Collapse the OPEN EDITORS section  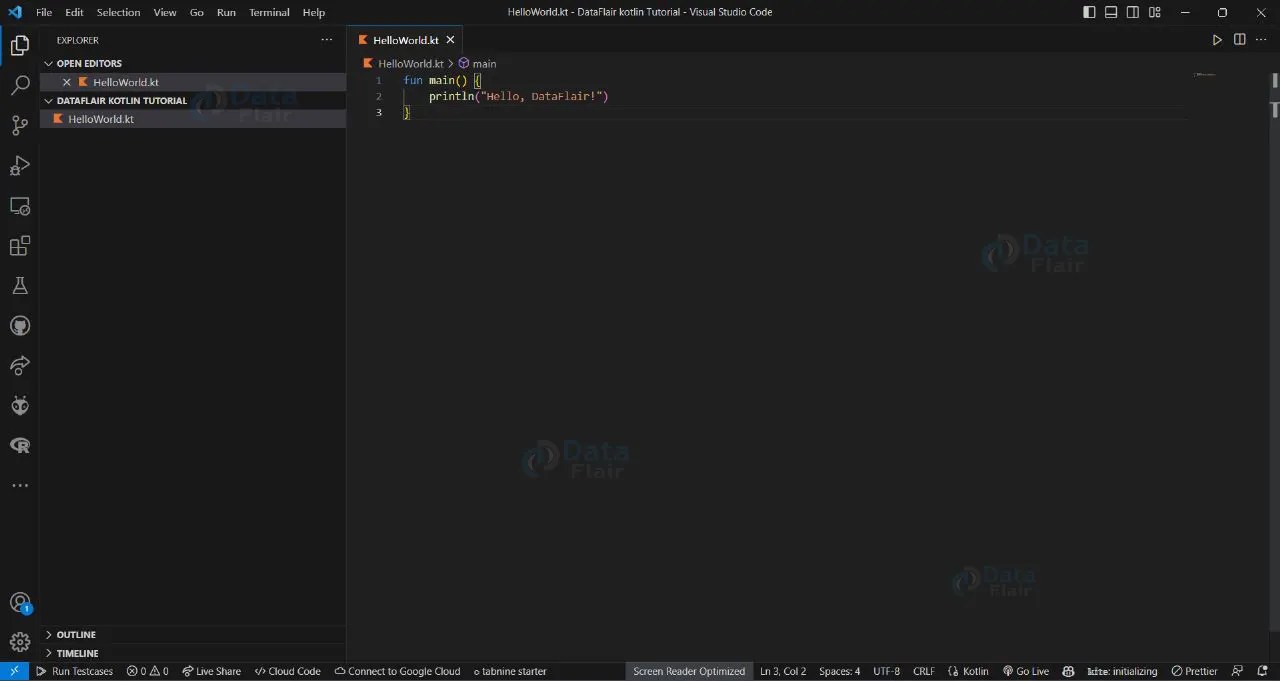click(48, 63)
